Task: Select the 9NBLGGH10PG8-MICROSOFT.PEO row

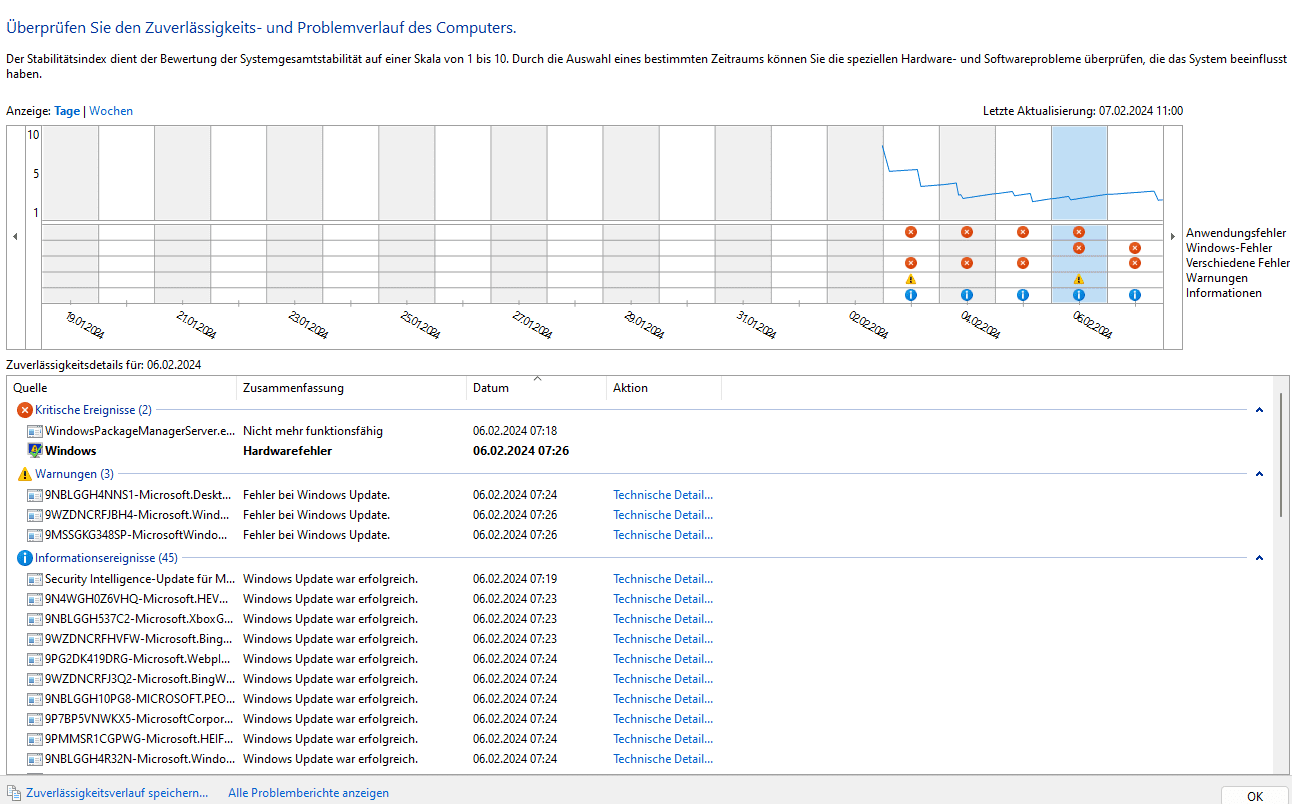Action: 640,699
